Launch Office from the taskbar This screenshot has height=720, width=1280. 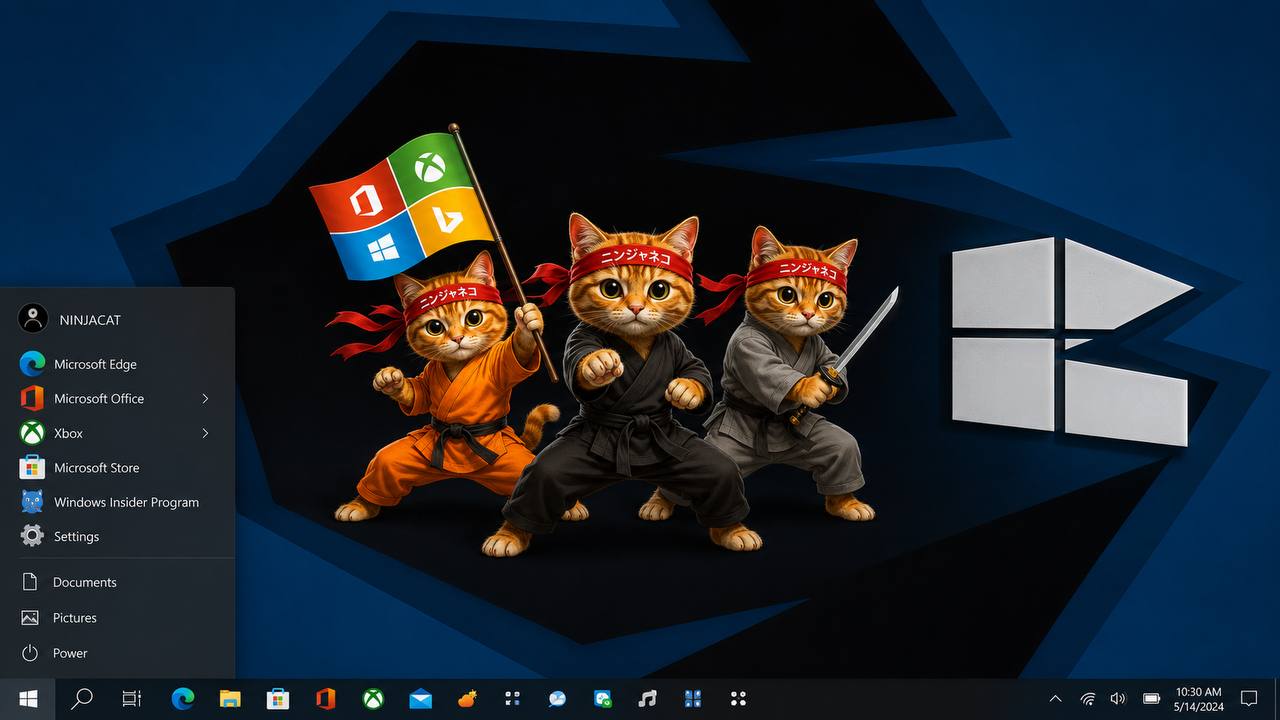325,699
